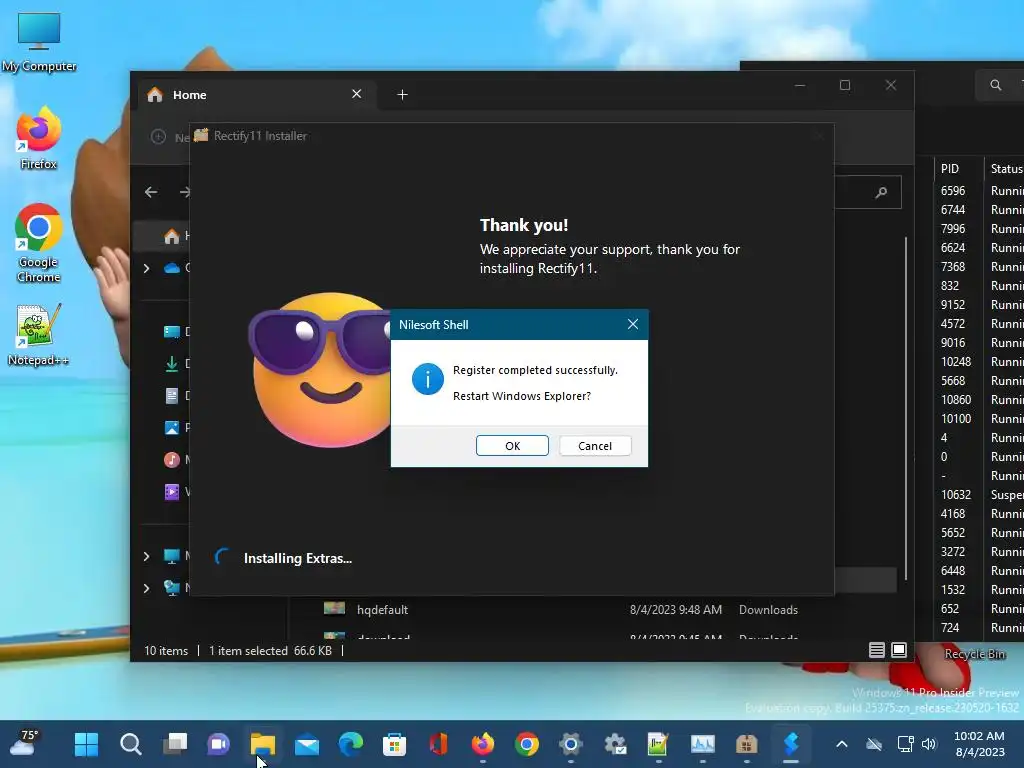
Task: Cancel the Nilesoft Shell restart prompt
Action: coord(594,445)
